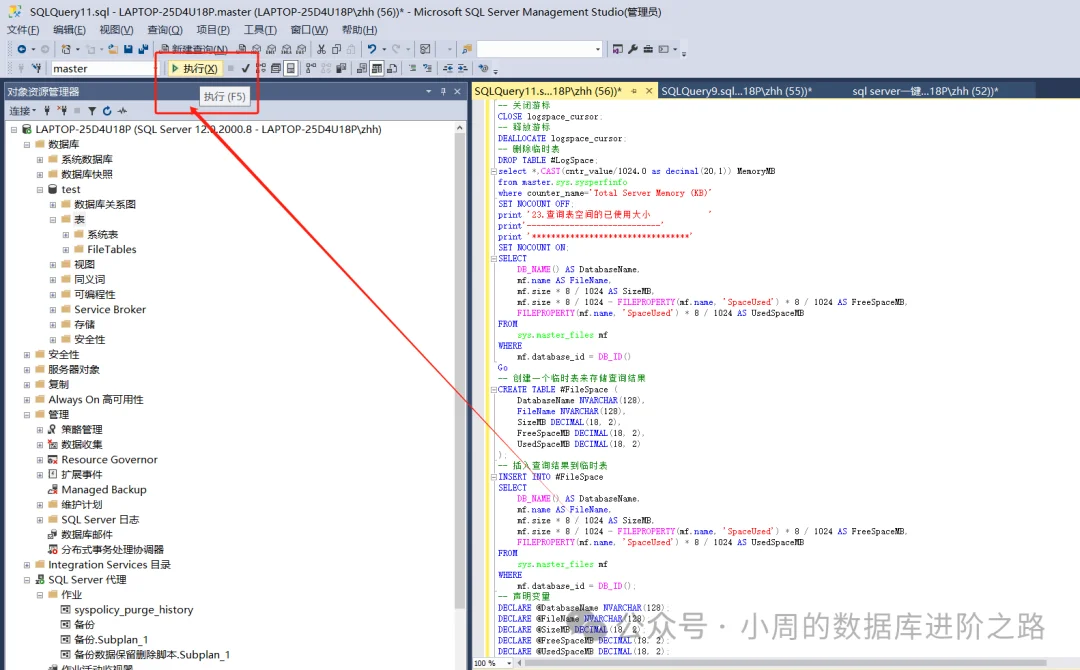The width and height of the screenshot is (1080, 670).
Task: Click the Save floppy disk icon
Action: click(x=128, y=49)
